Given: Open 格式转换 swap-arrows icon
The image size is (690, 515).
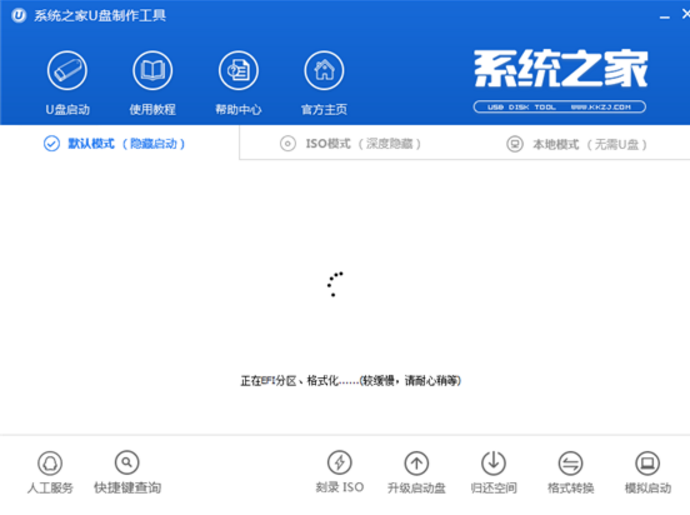Looking at the screenshot, I should 571,463.
